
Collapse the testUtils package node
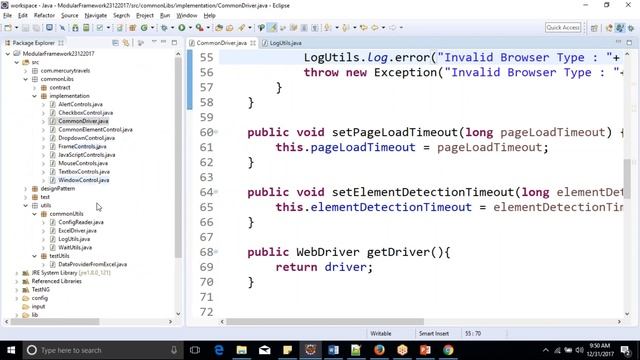(x=35, y=256)
